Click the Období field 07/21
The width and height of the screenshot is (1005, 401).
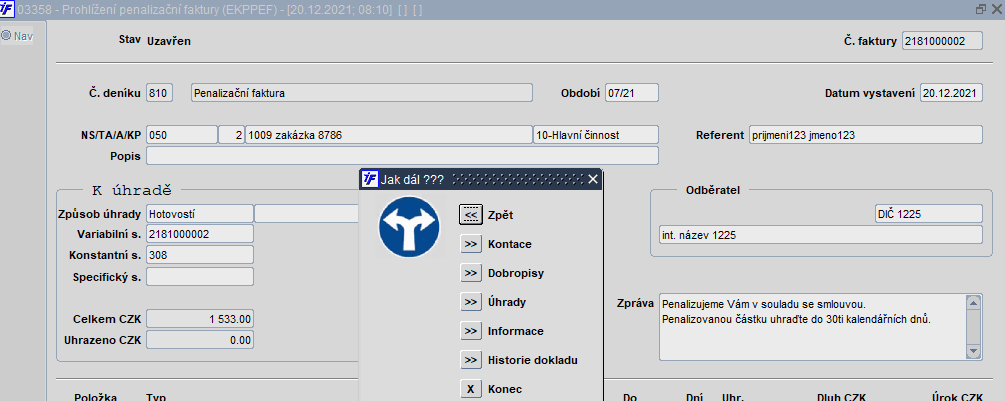tap(631, 93)
